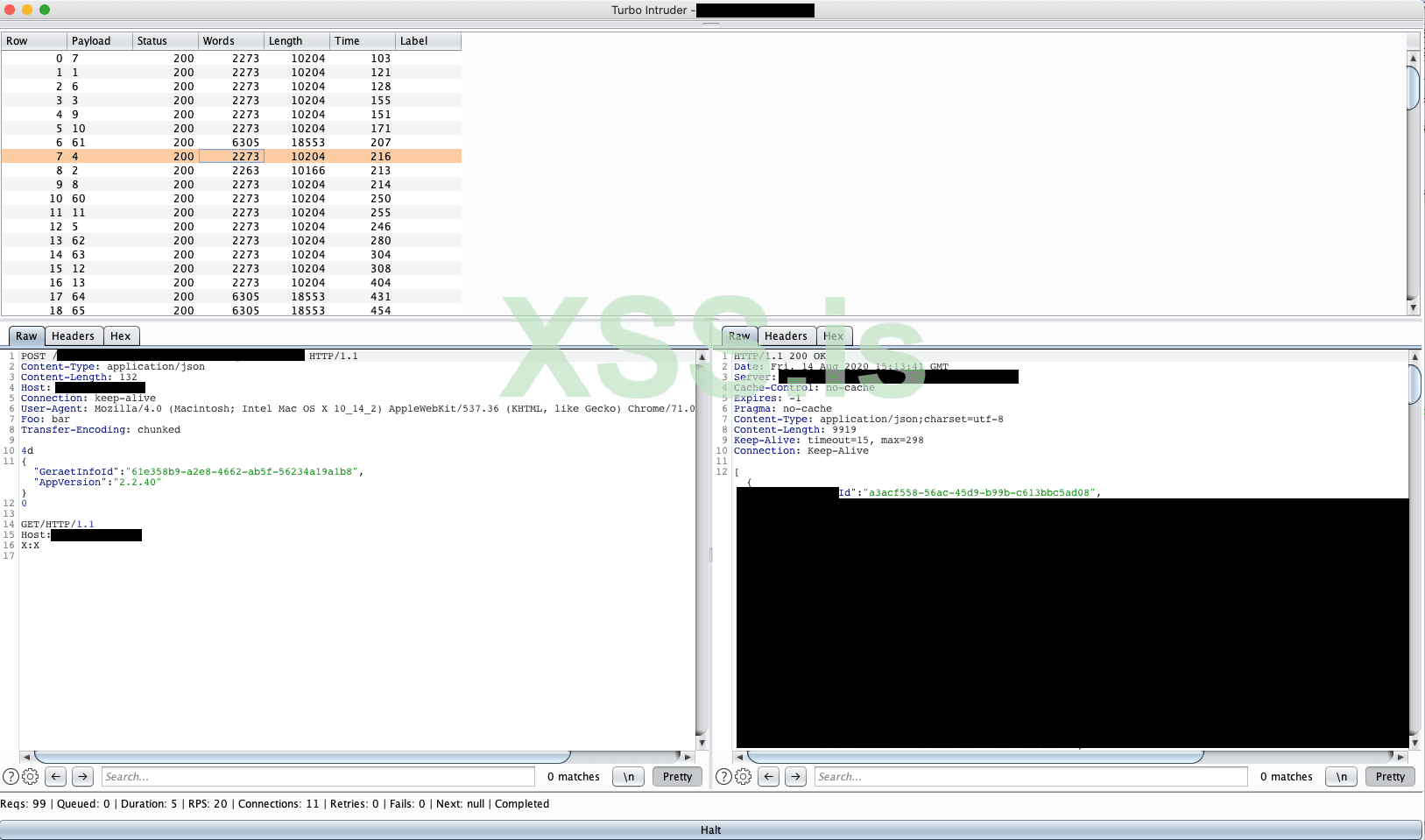Switch request panel to Headers tab
The width and height of the screenshot is (1425, 840).
click(x=73, y=336)
